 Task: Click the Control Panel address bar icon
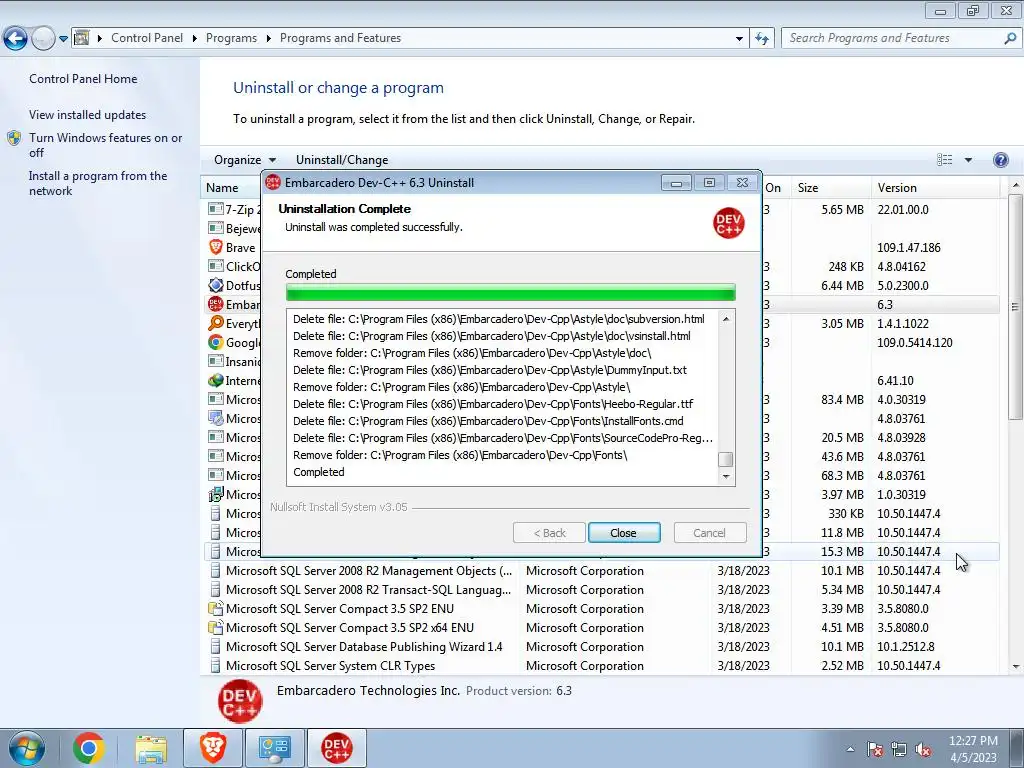[x=82, y=38]
